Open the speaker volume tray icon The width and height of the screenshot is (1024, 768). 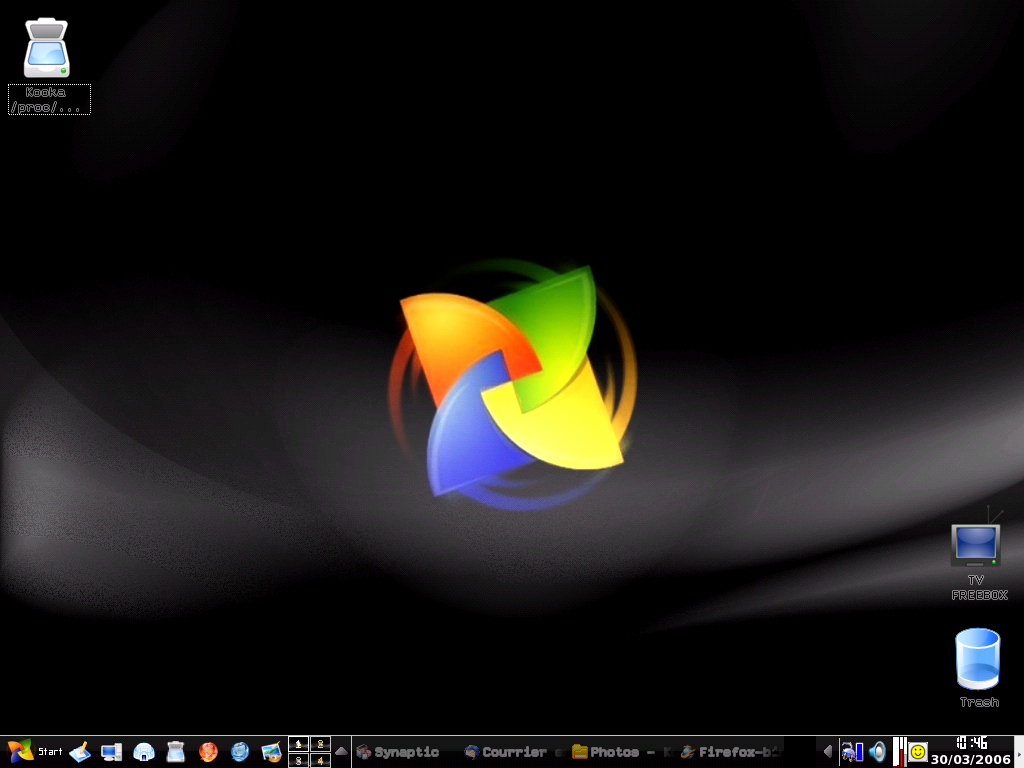point(878,752)
